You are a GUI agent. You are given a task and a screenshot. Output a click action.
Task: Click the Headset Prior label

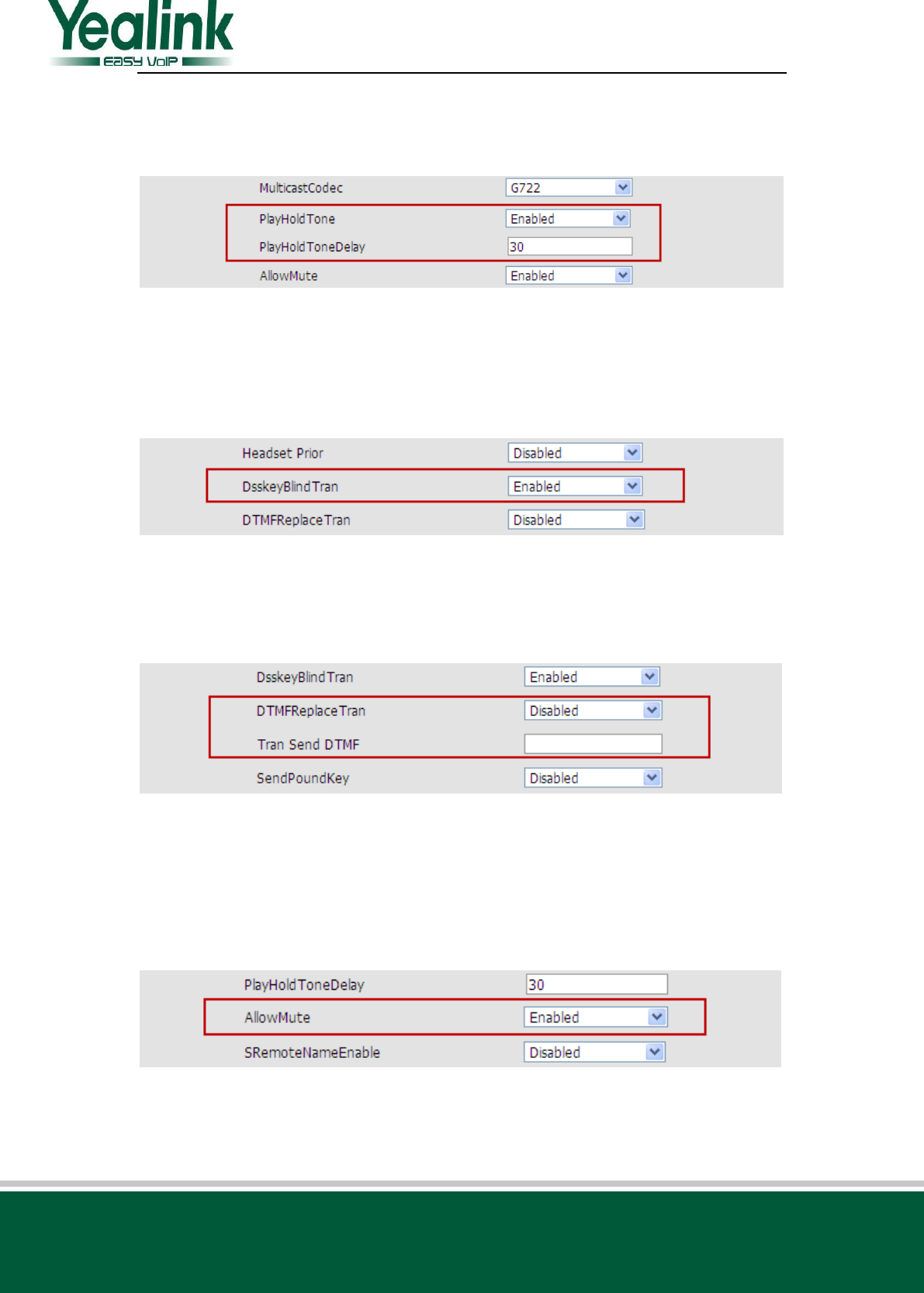(282, 453)
